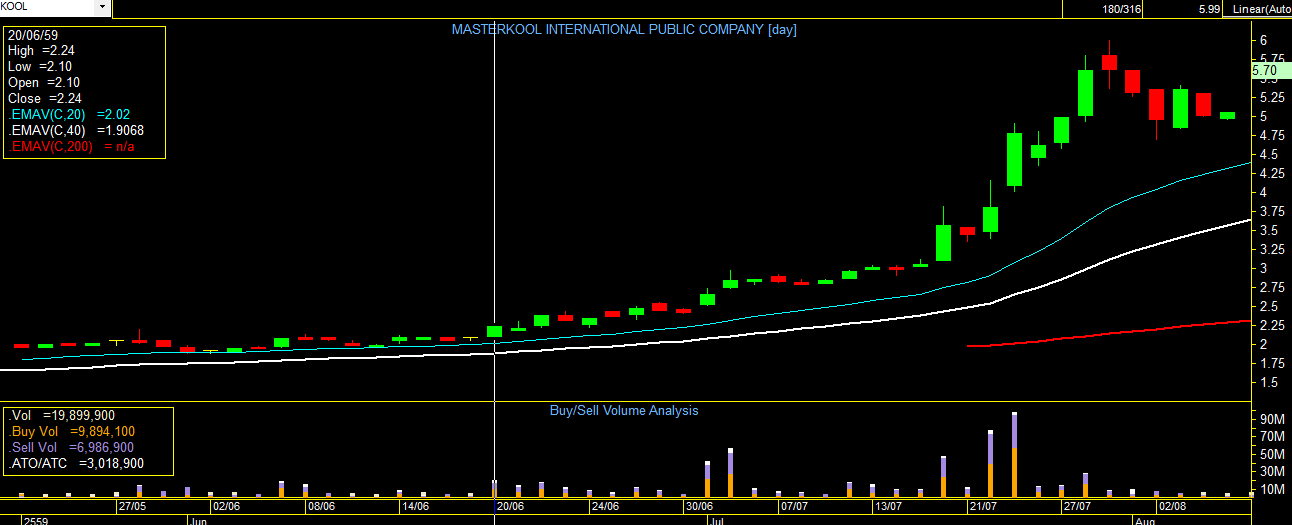This screenshot has height=525, width=1292.
Task: Click the Buy Vol =9,894,100 readout
Action: coord(72,432)
